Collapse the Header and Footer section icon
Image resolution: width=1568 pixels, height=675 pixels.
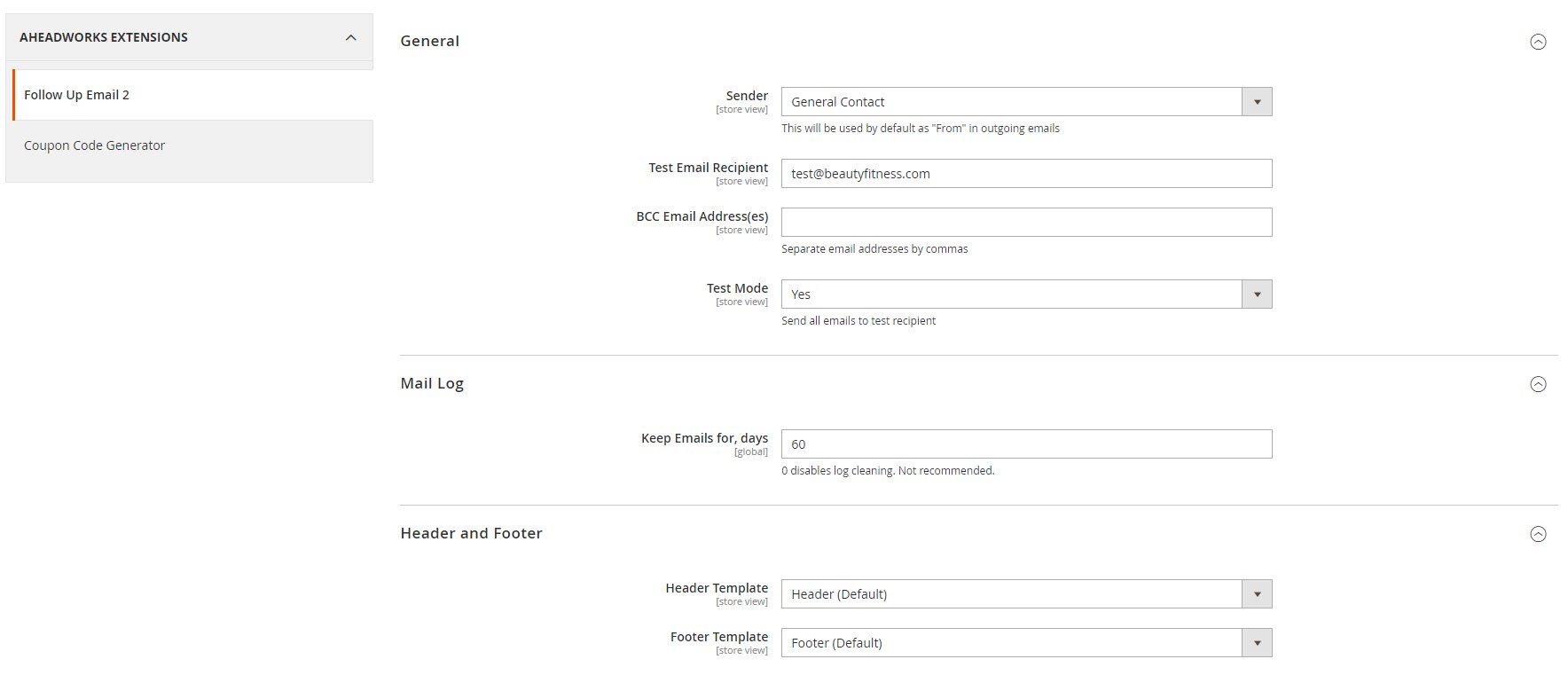click(1538, 534)
